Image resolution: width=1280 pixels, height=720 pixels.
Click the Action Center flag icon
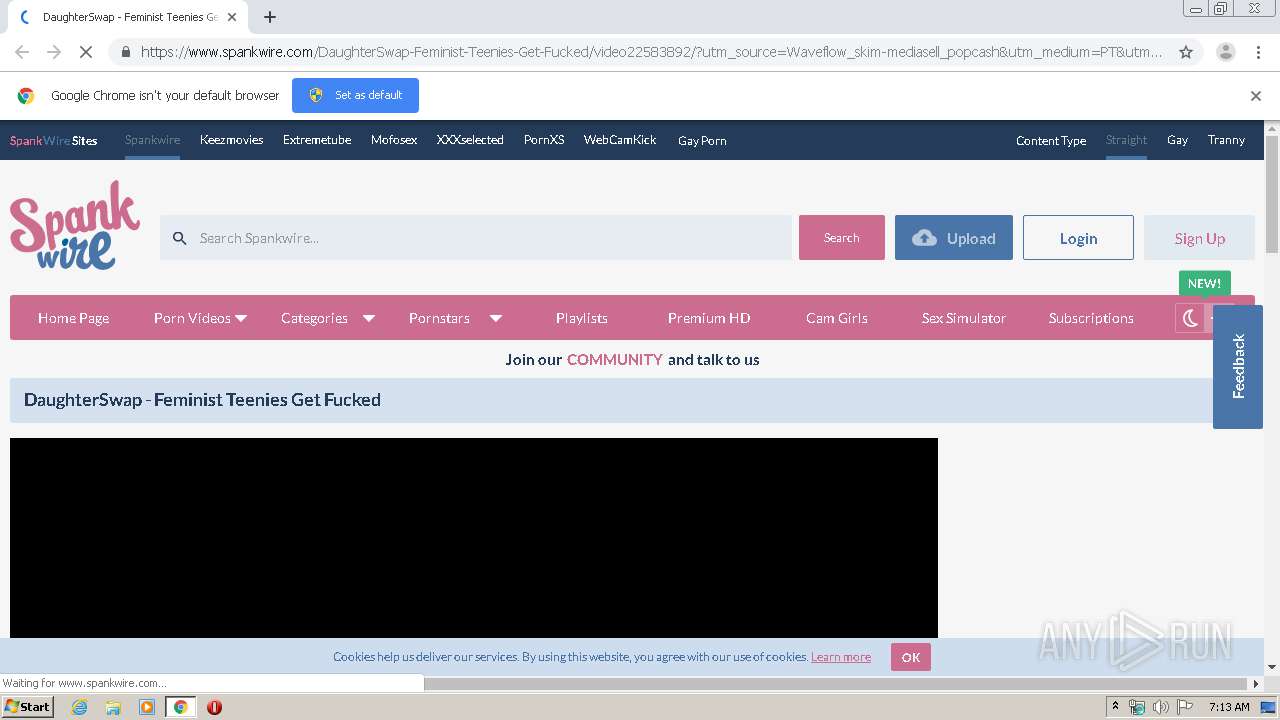(1184, 707)
